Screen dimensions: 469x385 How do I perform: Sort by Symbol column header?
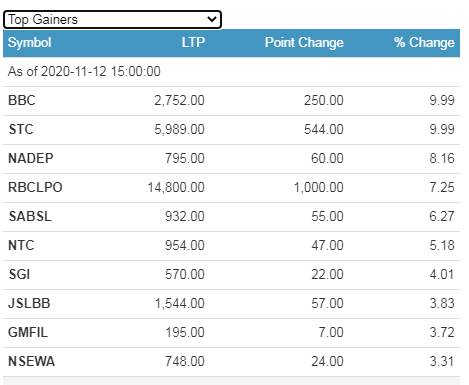click(30, 43)
